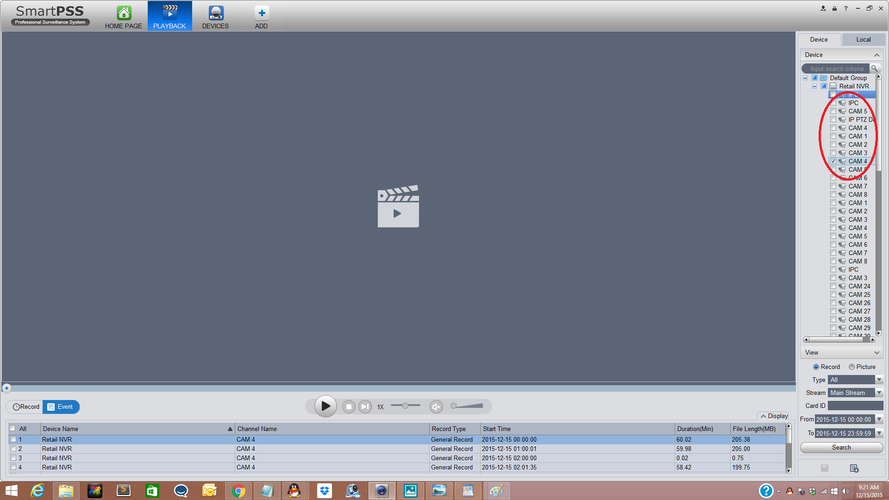This screenshot has width=889, height=500.
Task: Click the Search button
Action: pos(841,447)
